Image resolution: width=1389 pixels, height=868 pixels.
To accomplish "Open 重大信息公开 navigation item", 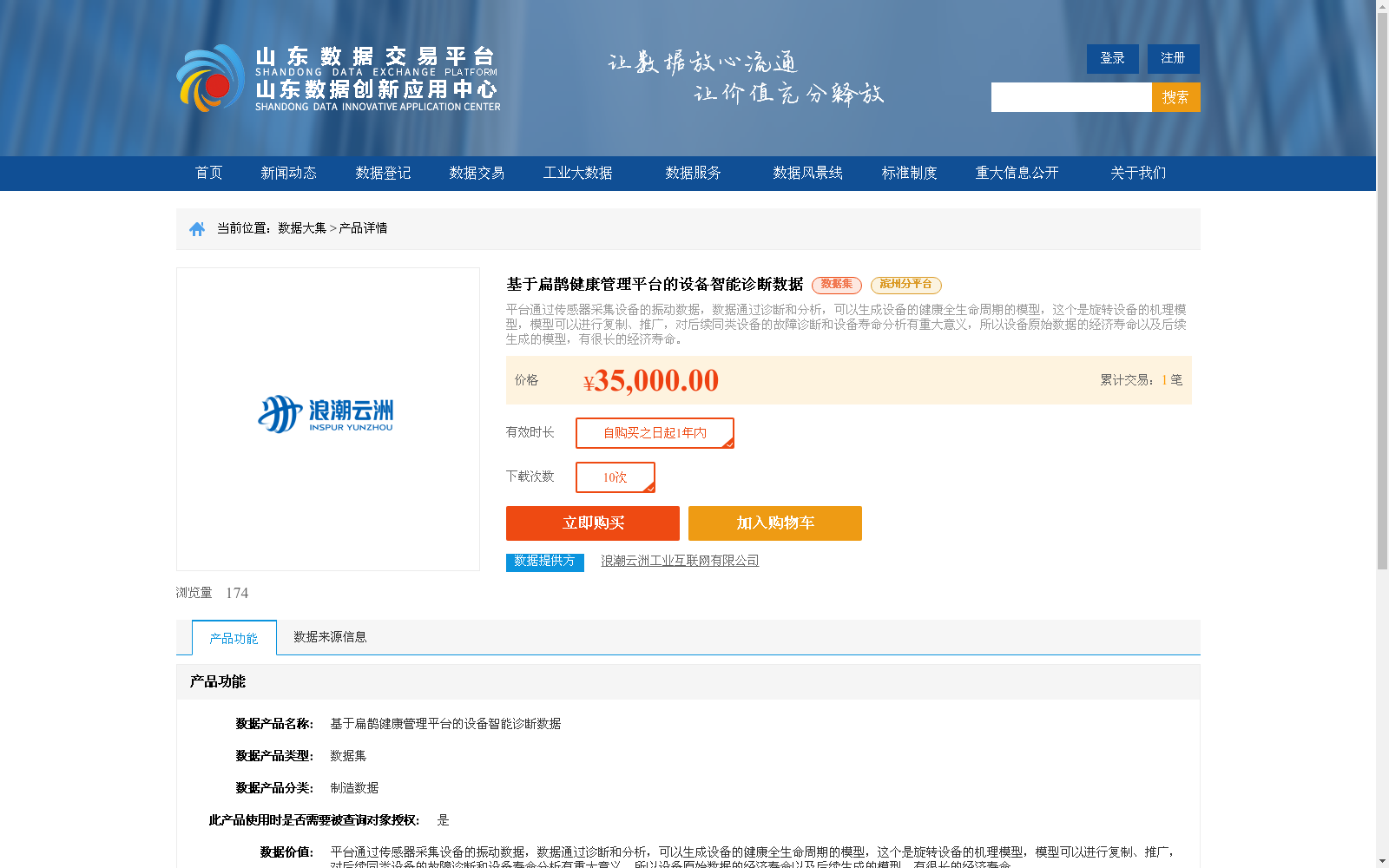I will [x=1017, y=173].
